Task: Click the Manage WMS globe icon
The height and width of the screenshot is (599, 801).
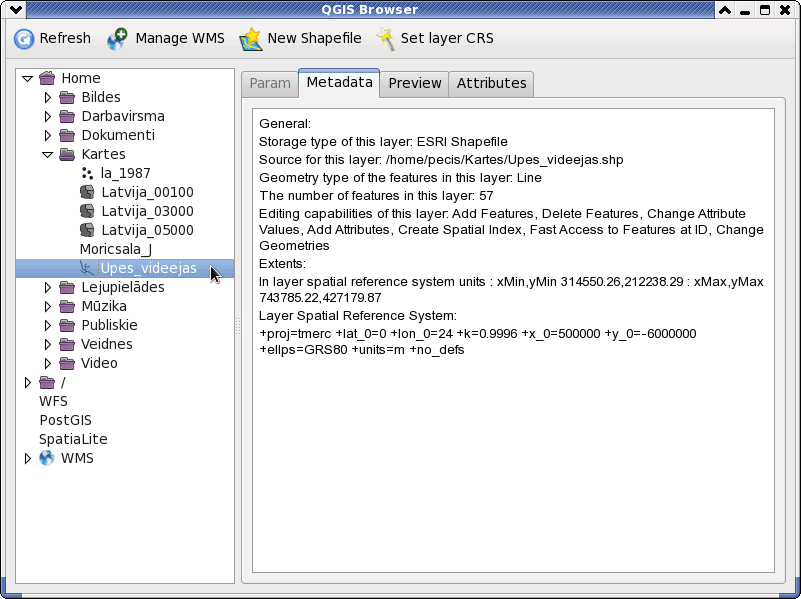Action: tap(117, 39)
